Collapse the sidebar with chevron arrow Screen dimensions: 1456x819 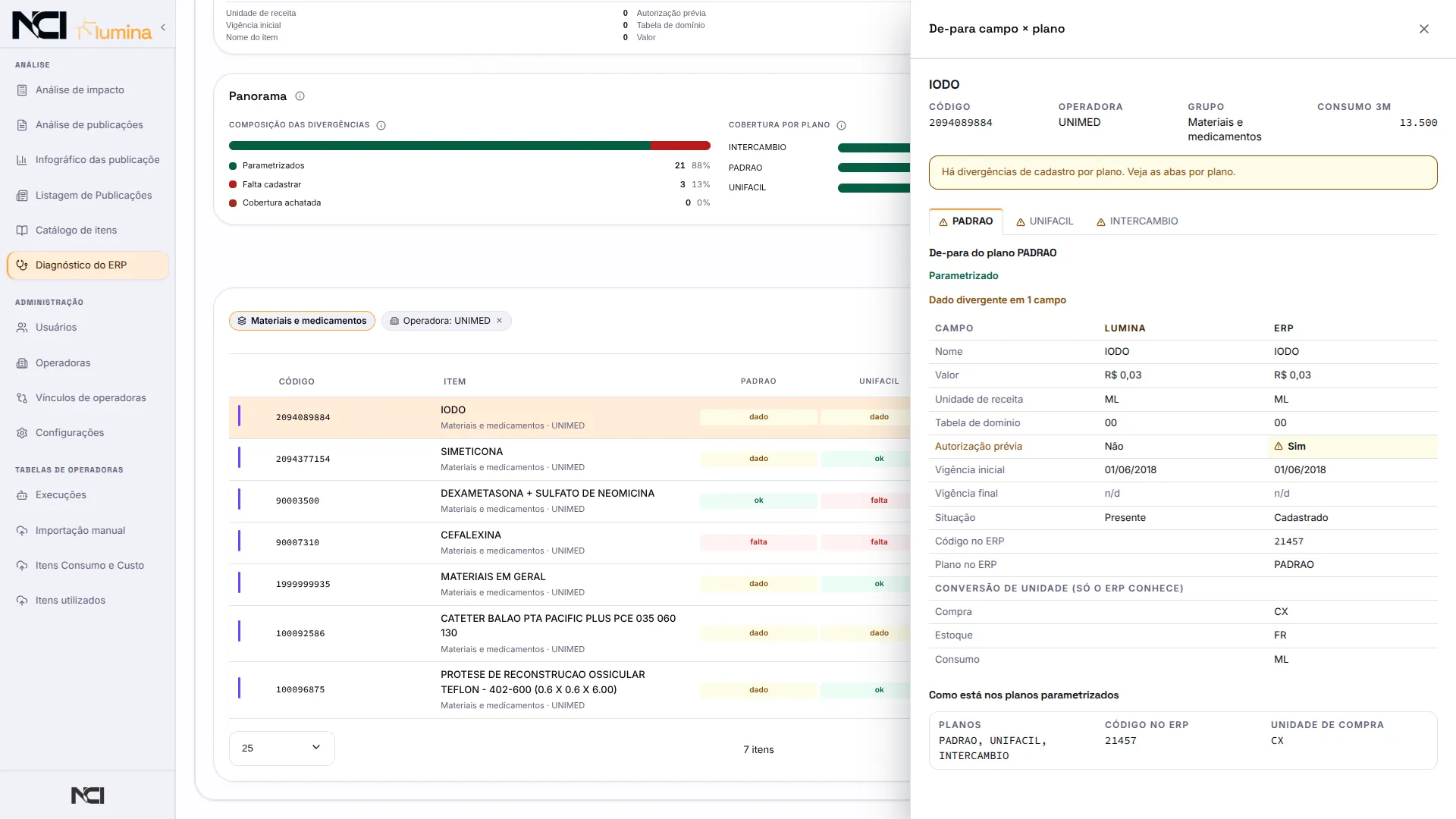pos(163,28)
